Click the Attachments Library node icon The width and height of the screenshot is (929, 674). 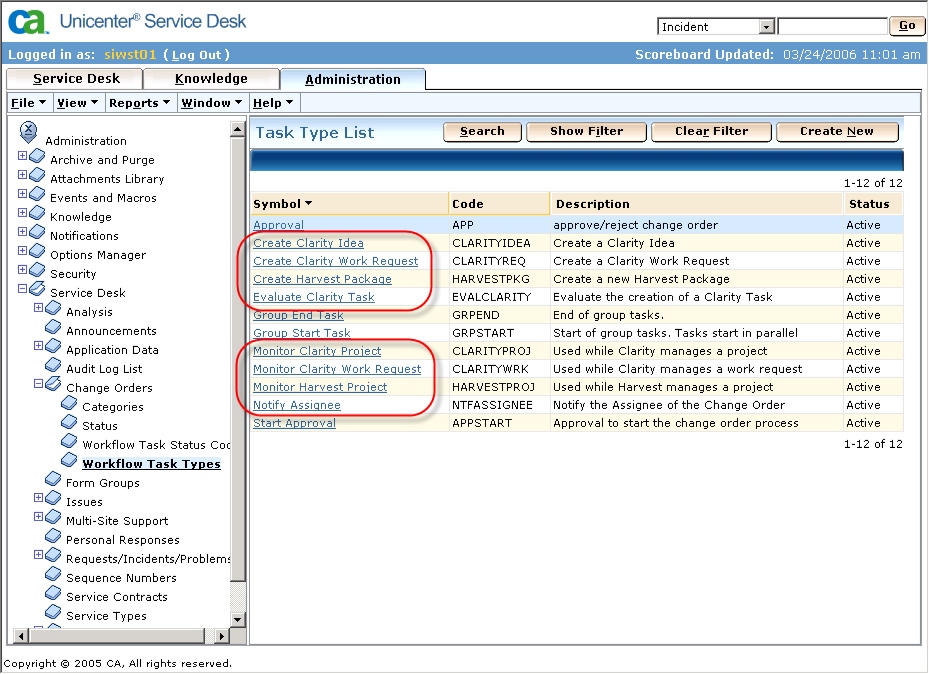(x=37, y=177)
